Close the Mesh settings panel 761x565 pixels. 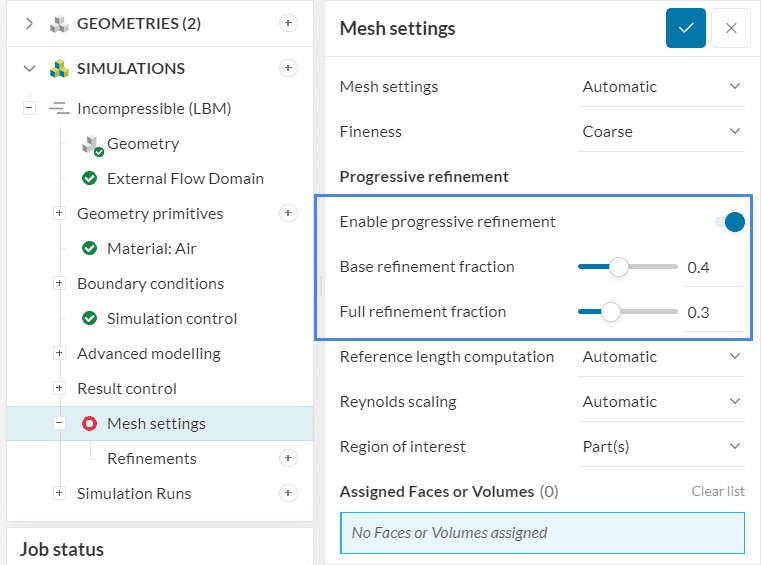tap(731, 28)
